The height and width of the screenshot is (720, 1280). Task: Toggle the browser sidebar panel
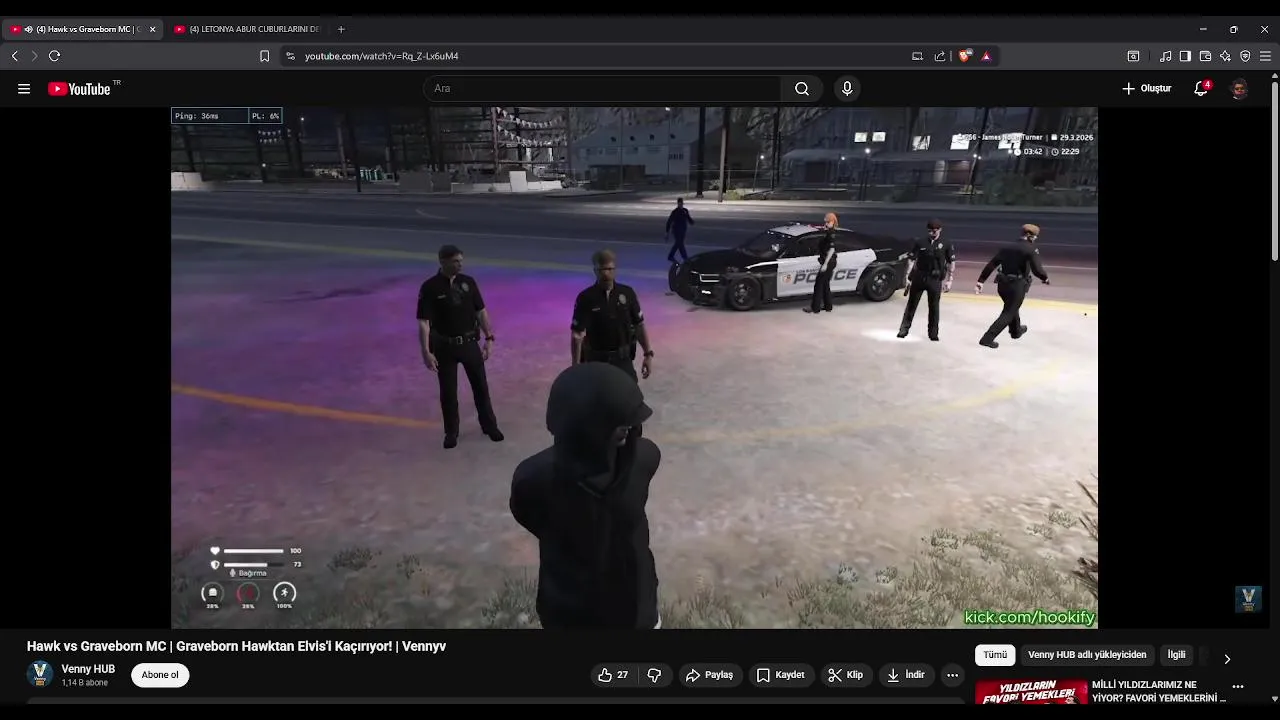pyautogui.click(x=1185, y=56)
